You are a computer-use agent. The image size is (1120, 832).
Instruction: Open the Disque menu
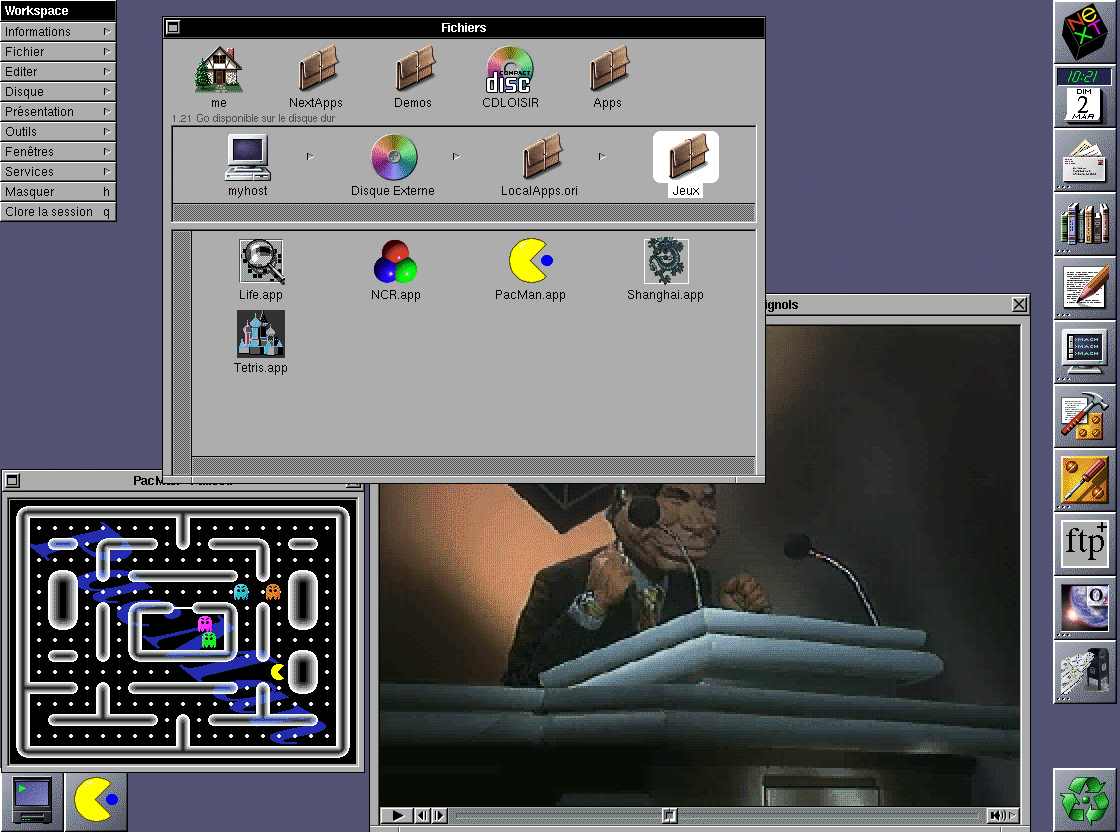58,91
